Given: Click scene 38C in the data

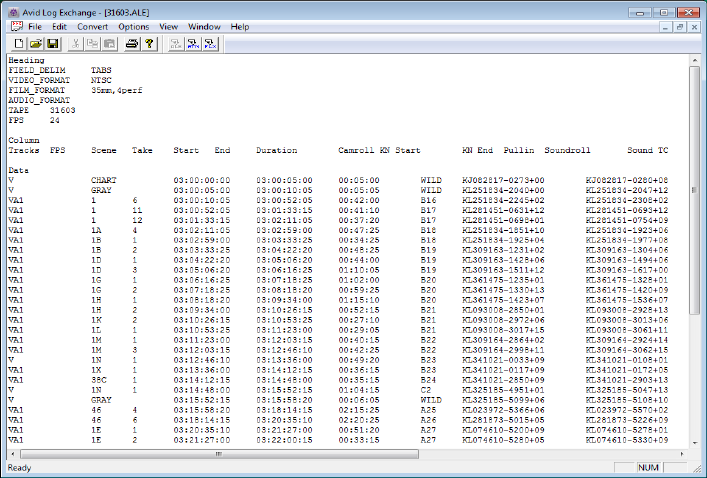Looking at the screenshot, I should pyautogui.click(x=99, y=380).
